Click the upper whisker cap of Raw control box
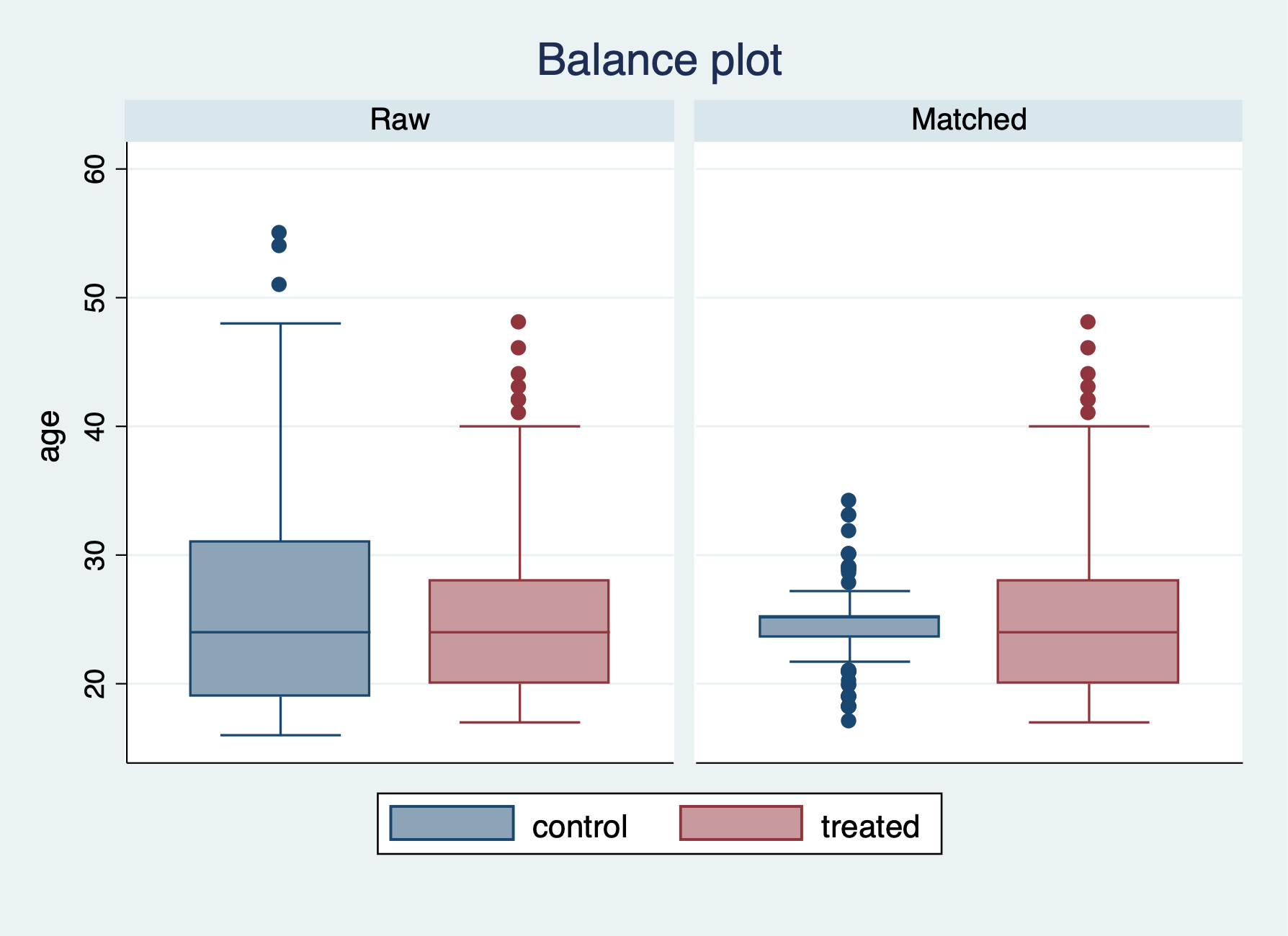The image size is (1288, 936). [280, 323]
